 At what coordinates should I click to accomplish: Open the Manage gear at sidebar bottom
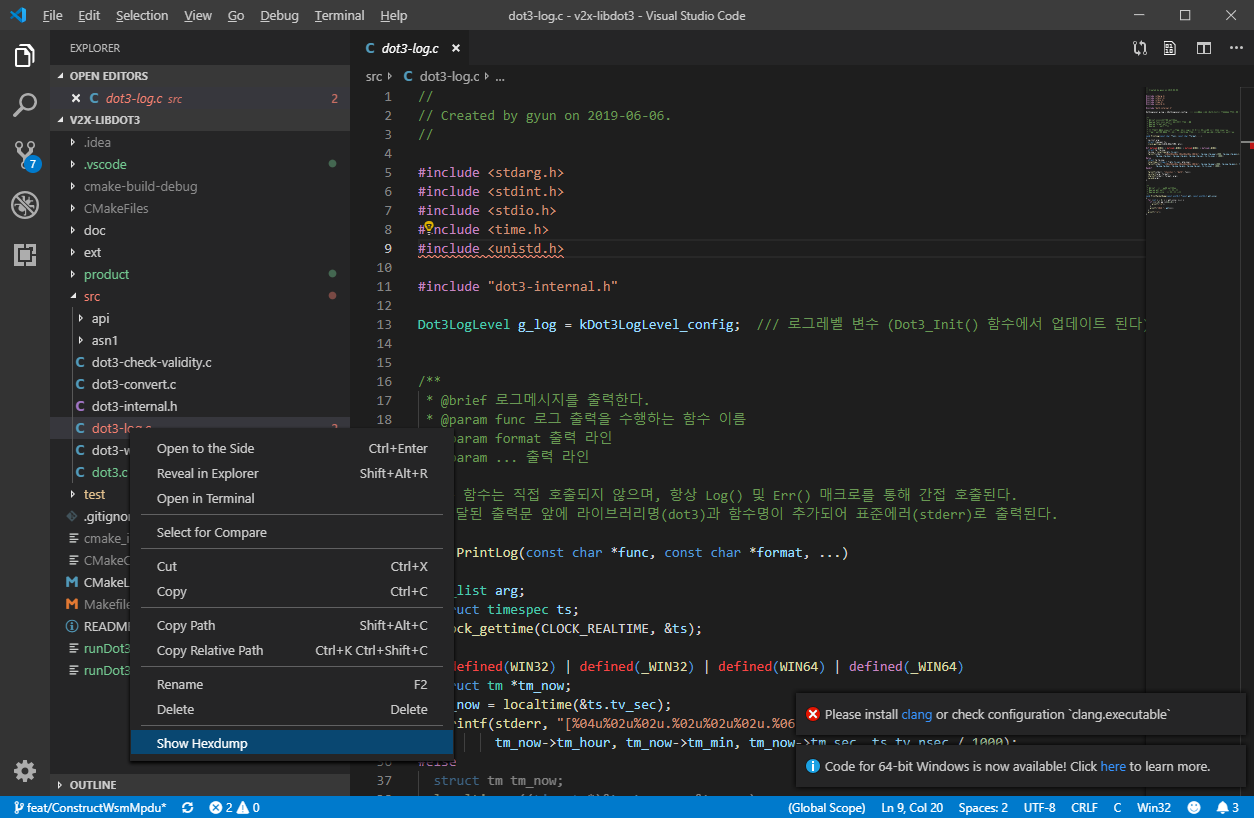pyautogui.click(x=25, y=771)
